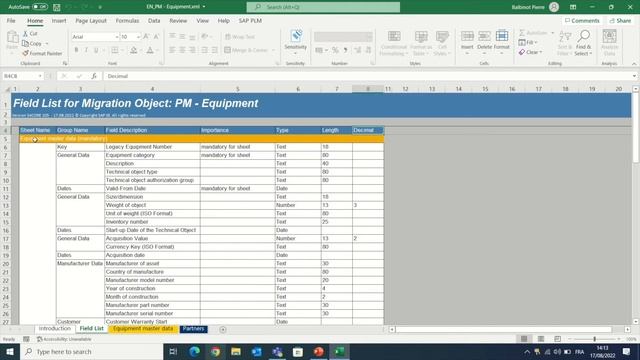
Task: Switch to the Page Layout tab
Action: pos(91,20)
